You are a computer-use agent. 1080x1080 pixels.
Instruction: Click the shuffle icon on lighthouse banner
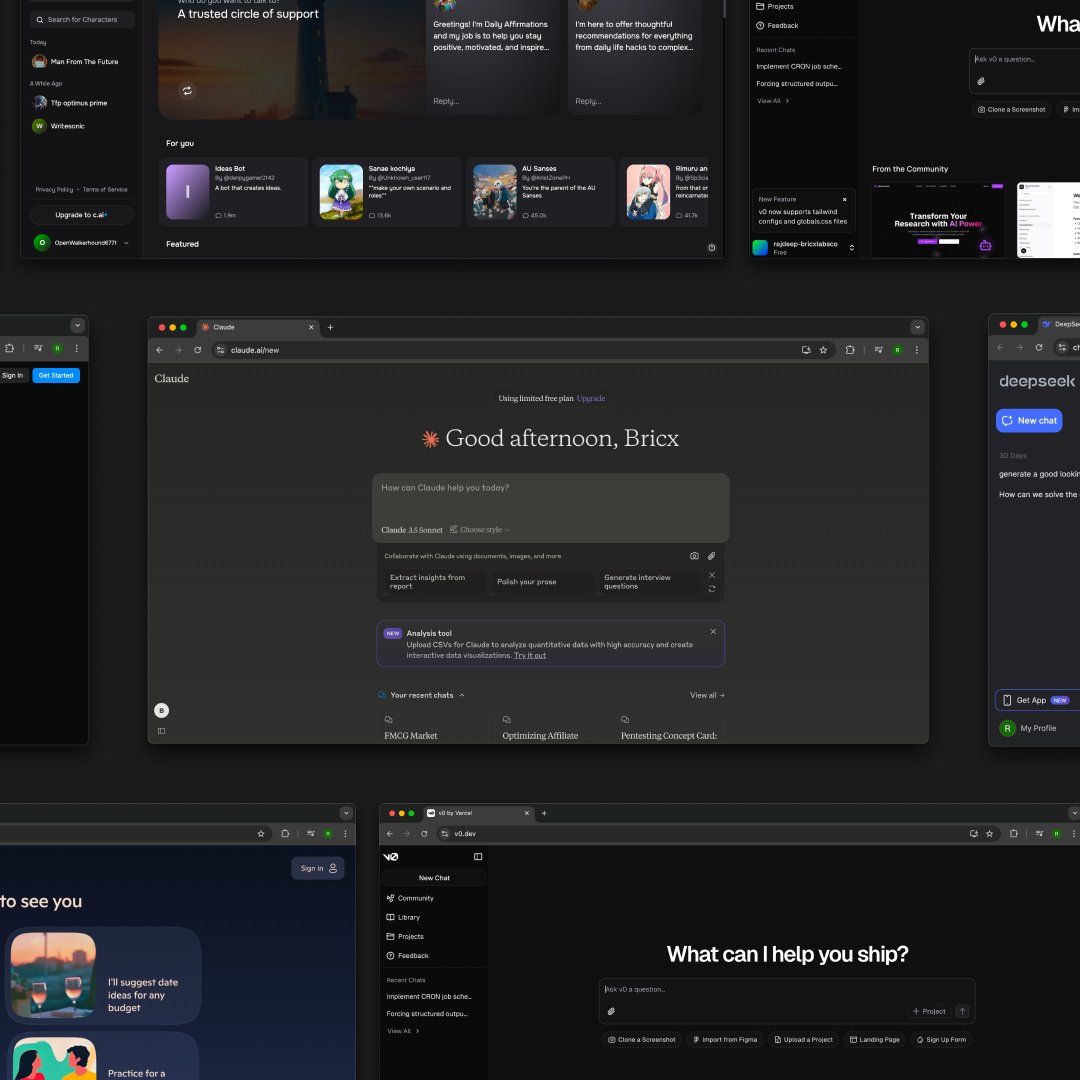(187, 90)
